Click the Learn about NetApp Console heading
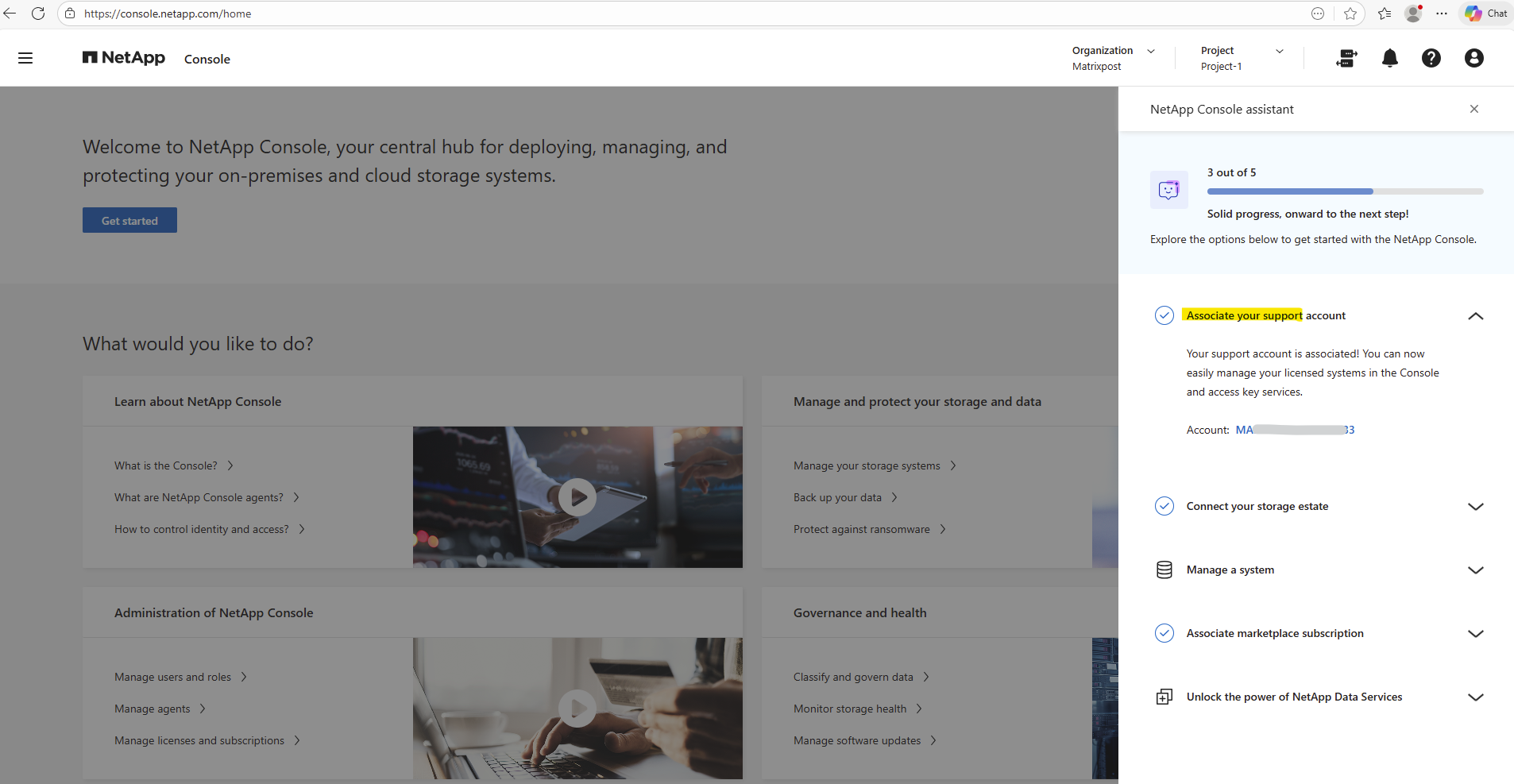1514x784 pixels. pos(198,401)
